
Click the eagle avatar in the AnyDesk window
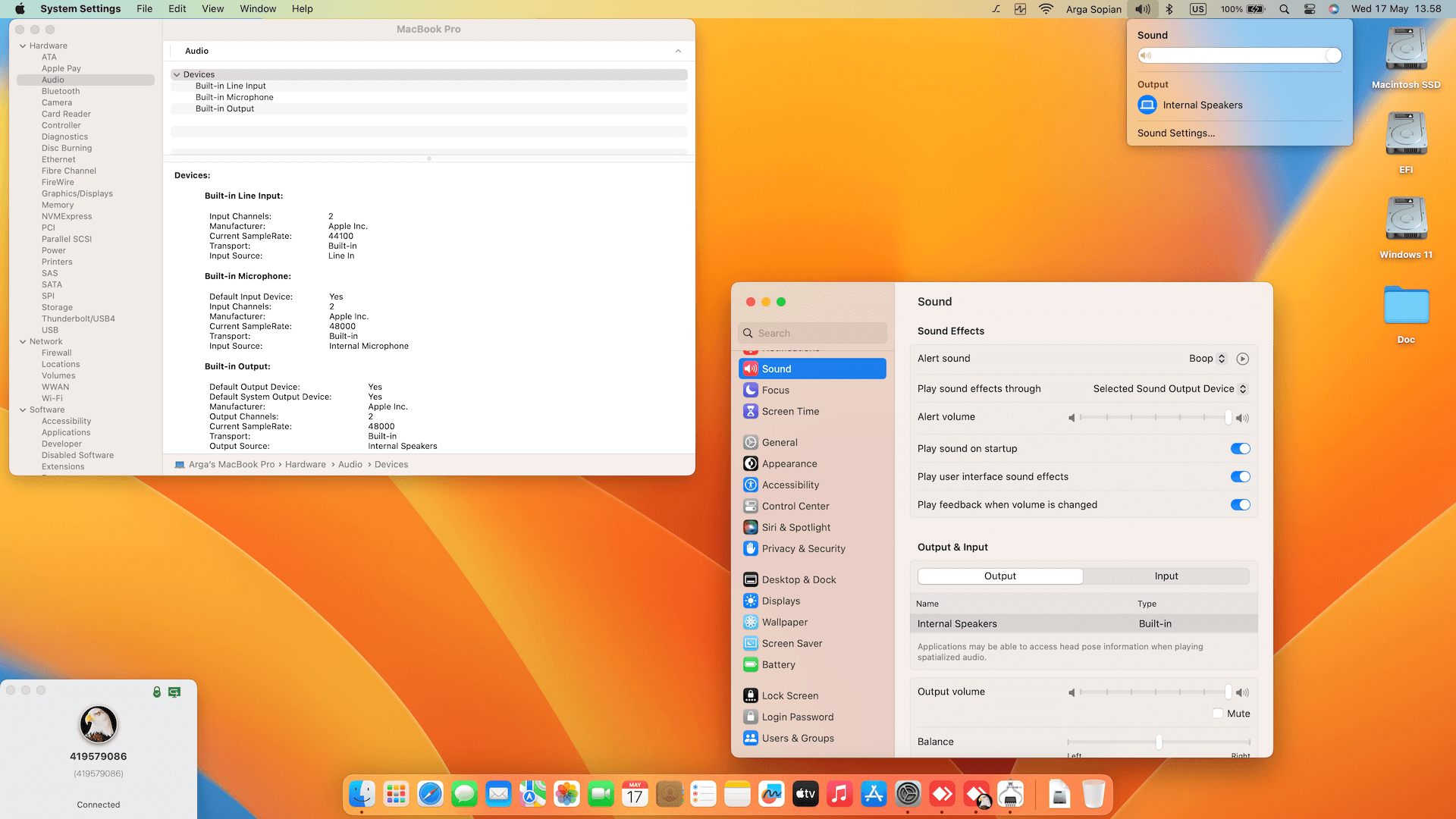click(x=99, y=724)
